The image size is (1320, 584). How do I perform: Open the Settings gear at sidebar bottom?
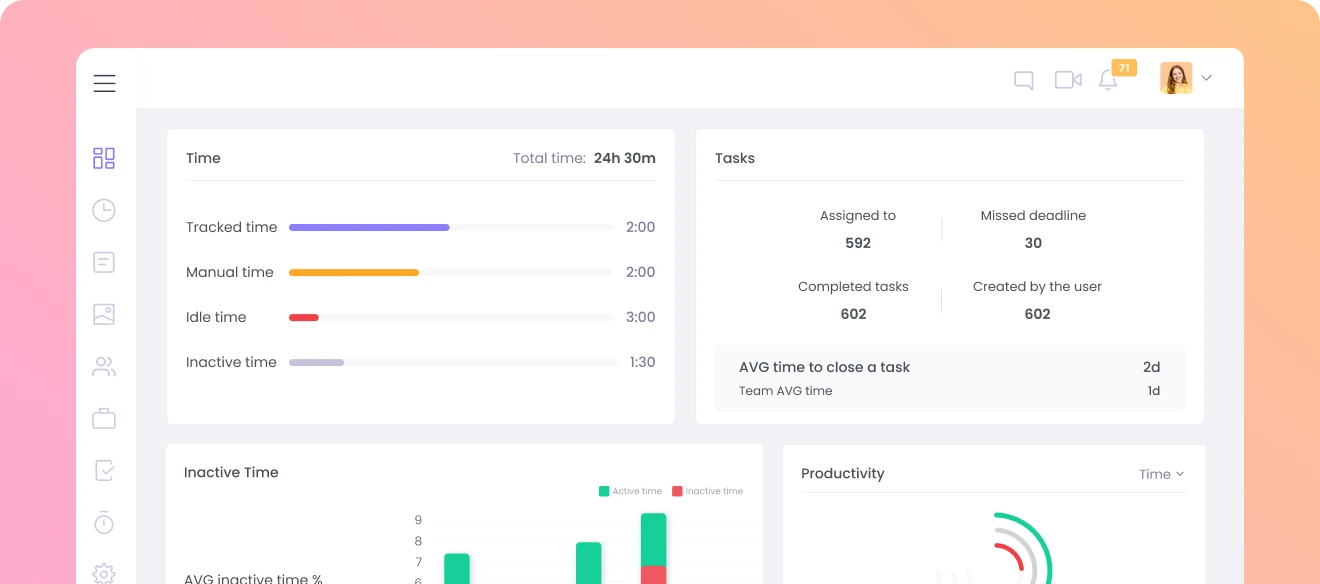pyautogui.click(x=104, y=573)
